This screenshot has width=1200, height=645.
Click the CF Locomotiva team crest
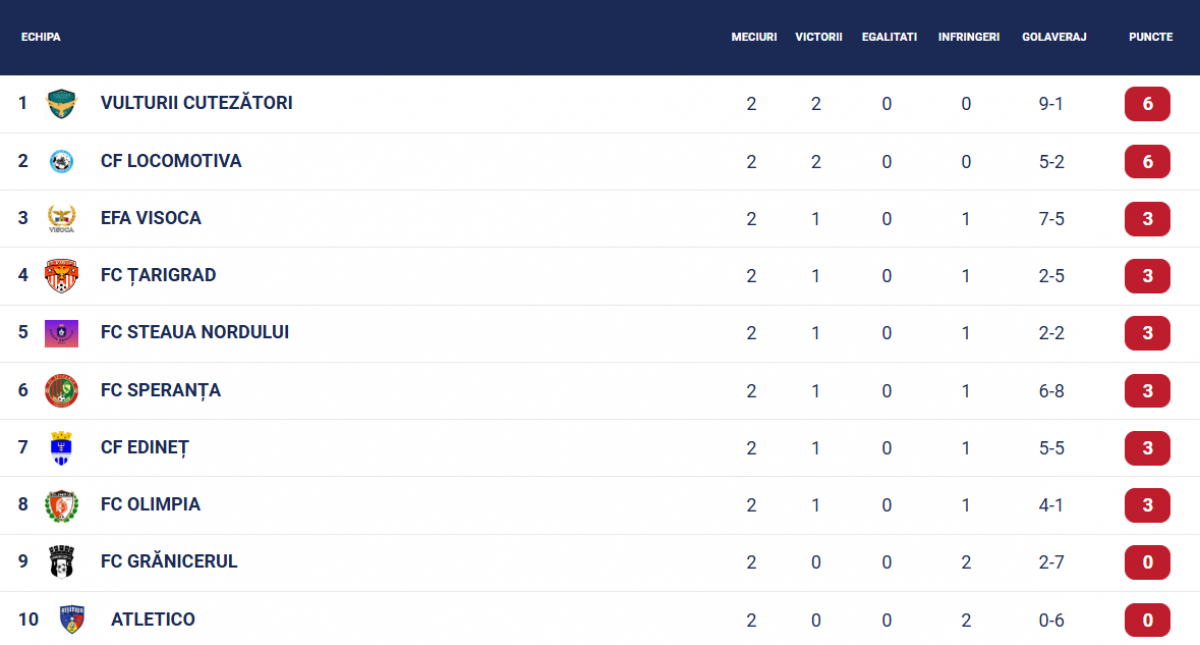(62, 161)
